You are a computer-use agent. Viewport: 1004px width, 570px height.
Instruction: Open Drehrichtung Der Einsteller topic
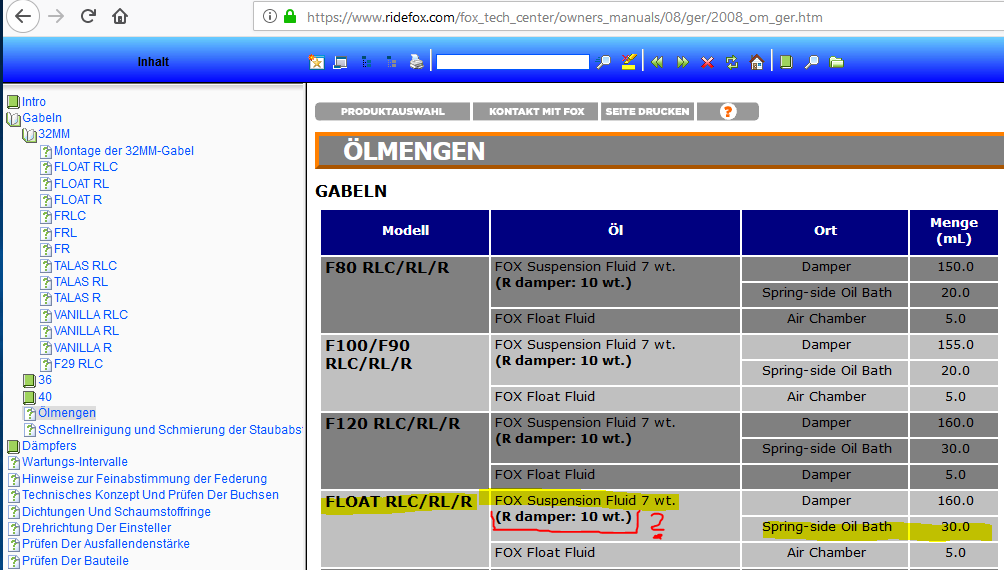coord(97,528)
